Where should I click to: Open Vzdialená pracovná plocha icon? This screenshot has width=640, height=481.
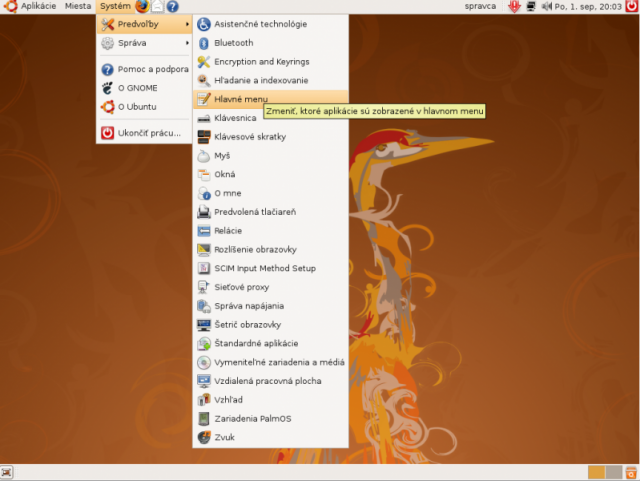click(204, 381)
